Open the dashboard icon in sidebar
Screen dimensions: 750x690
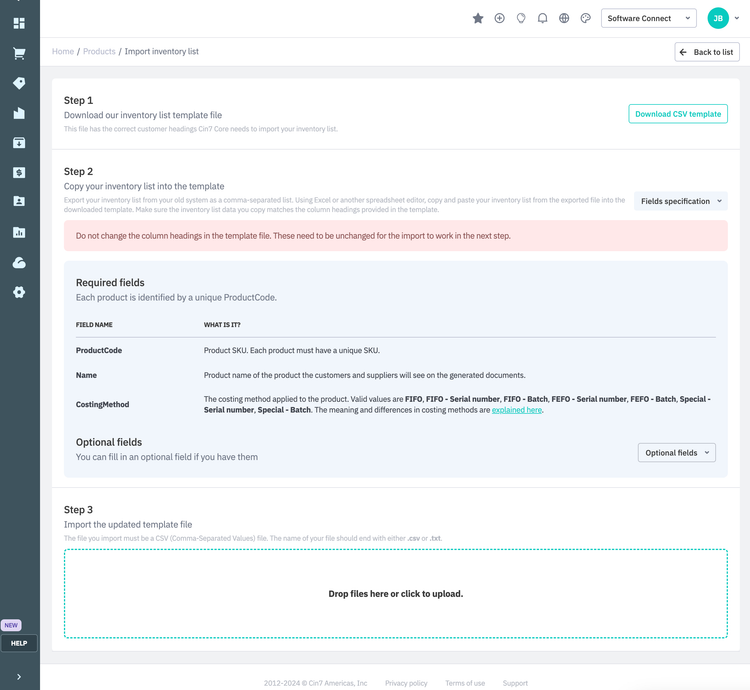pos(19,23)
